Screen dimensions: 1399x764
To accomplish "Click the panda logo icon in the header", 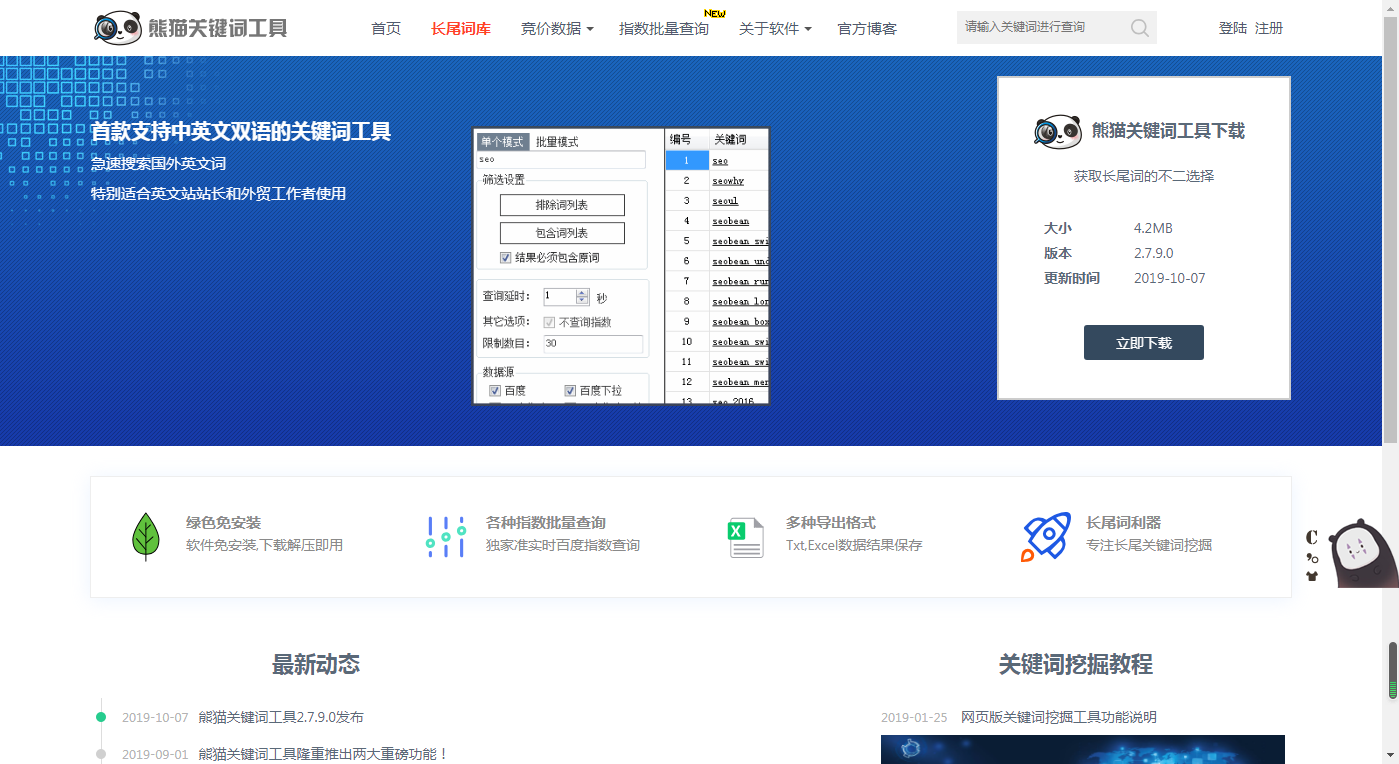I will [118, 28].
